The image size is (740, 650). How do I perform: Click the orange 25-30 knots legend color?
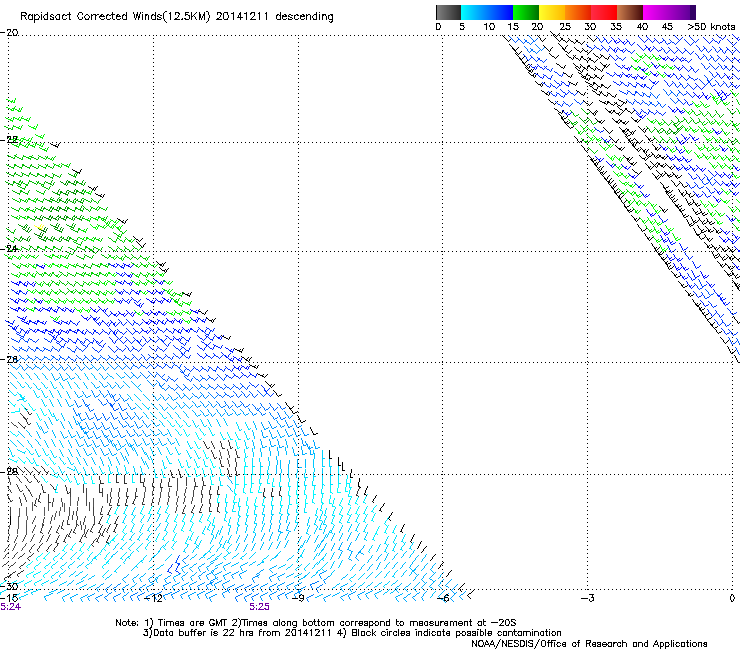578,12
